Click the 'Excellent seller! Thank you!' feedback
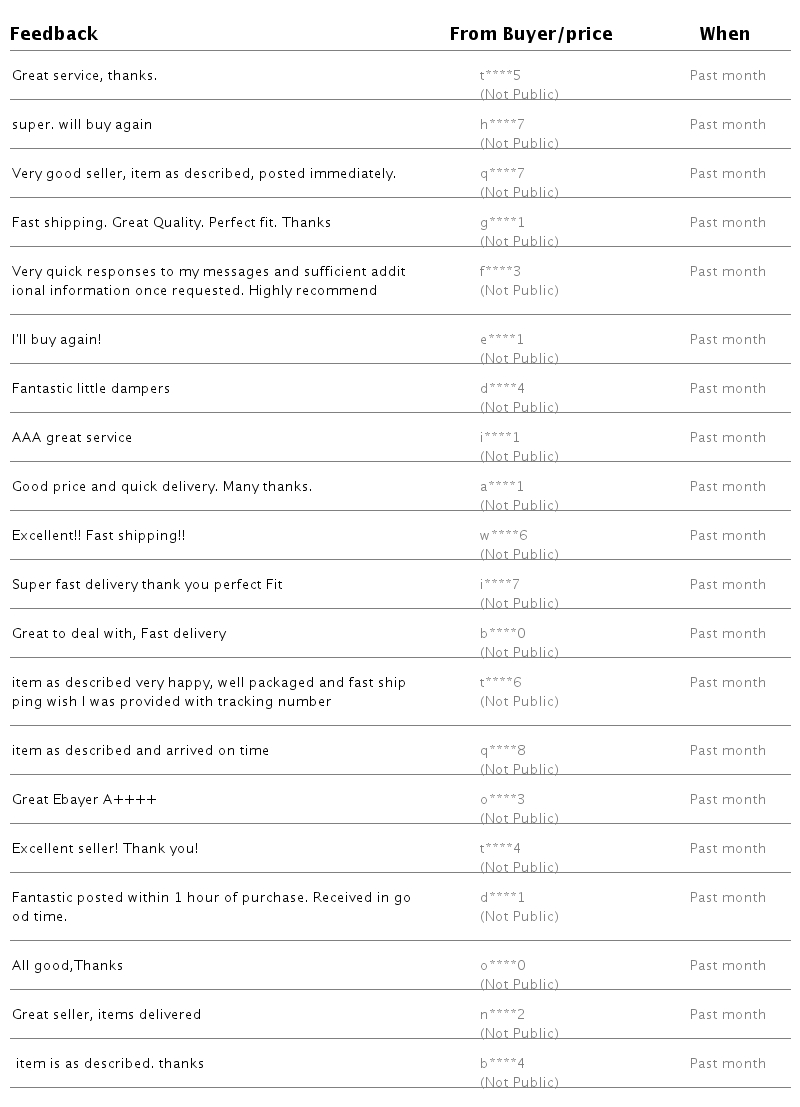The width and height of the screenshot is (800, 1107). coord(105,849)
